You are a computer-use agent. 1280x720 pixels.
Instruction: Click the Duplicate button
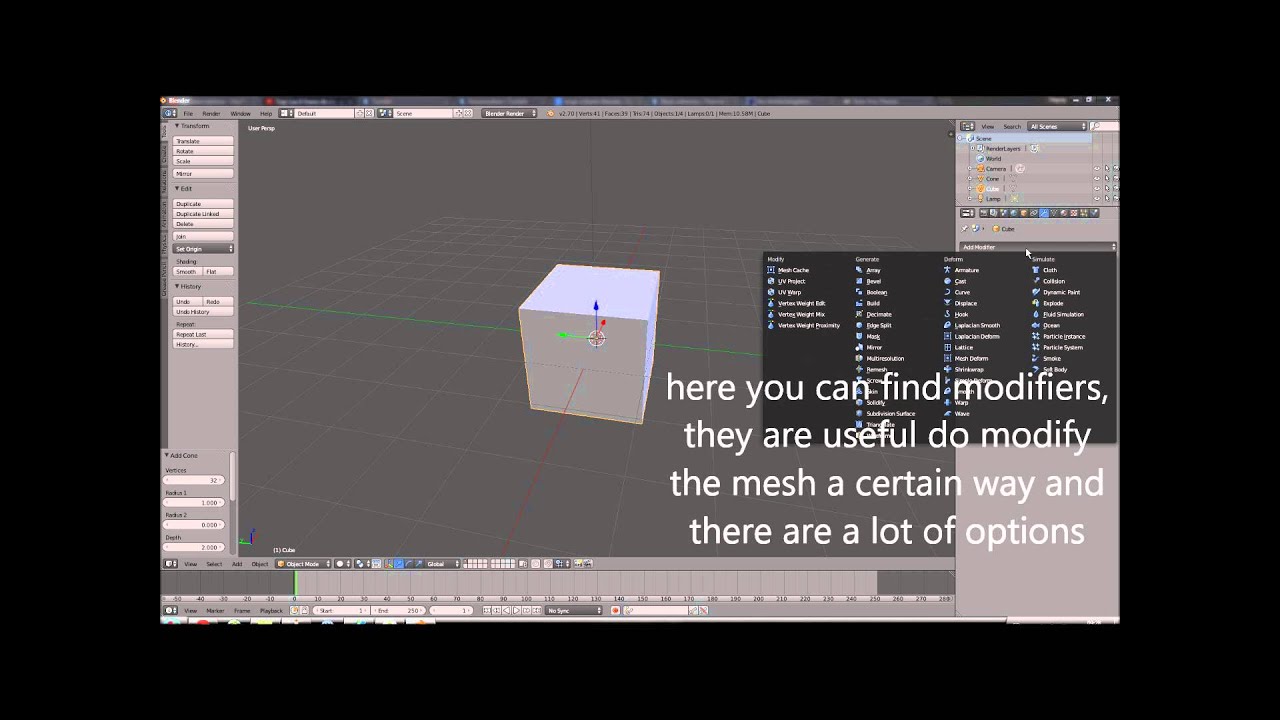pos(203,204)
